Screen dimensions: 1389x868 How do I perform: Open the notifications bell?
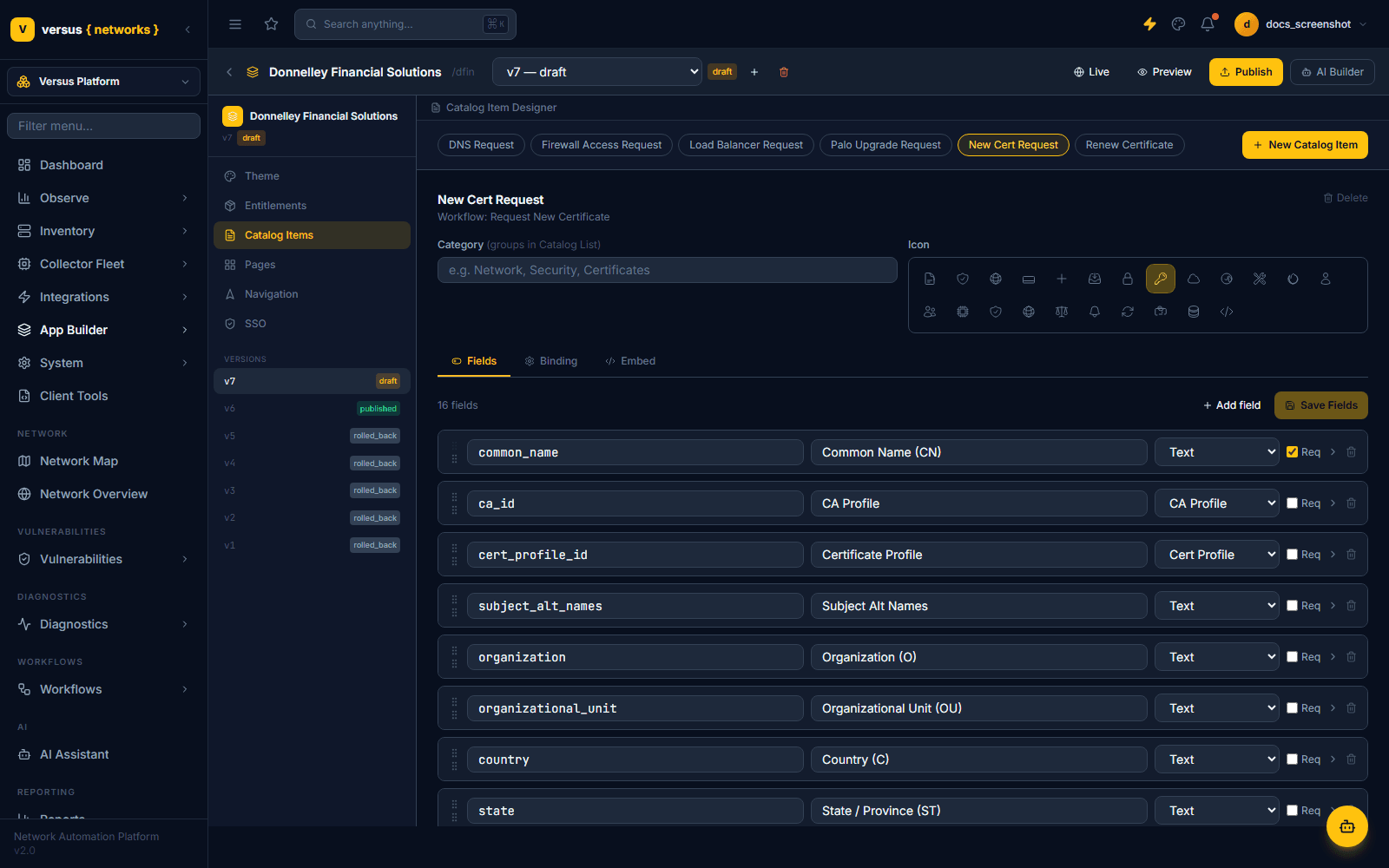click(1208, 24)
